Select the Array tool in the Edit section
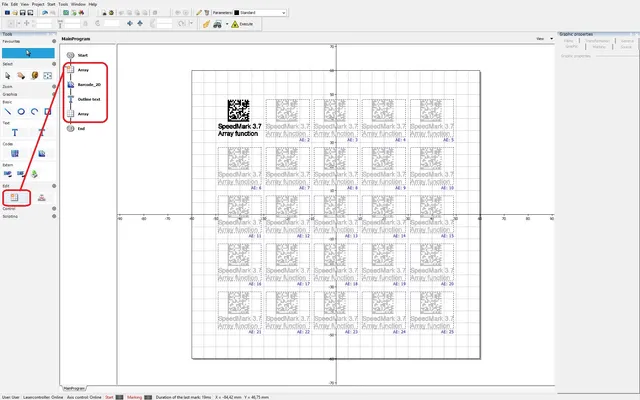This screenshot has height=400, width=640. click(14, 198)
